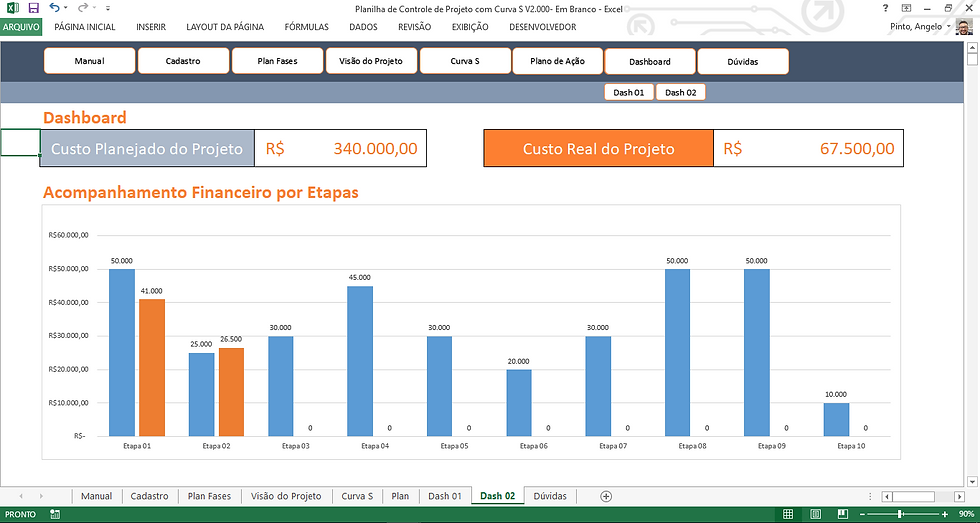Click the Redo arrow icon
The width and height of the screenshot is (980, 523).
[83, 8]
